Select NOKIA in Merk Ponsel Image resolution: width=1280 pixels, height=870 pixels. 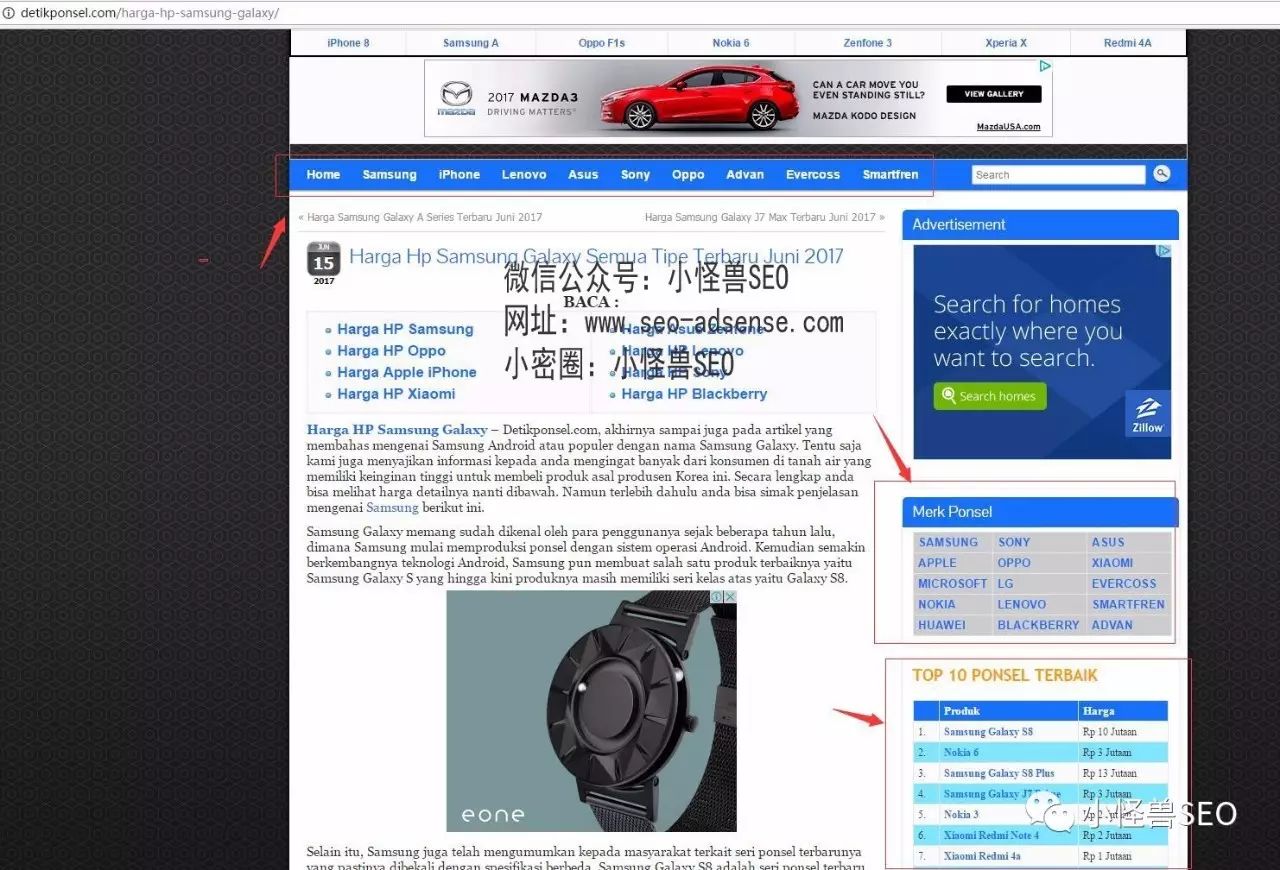(936, 605)
